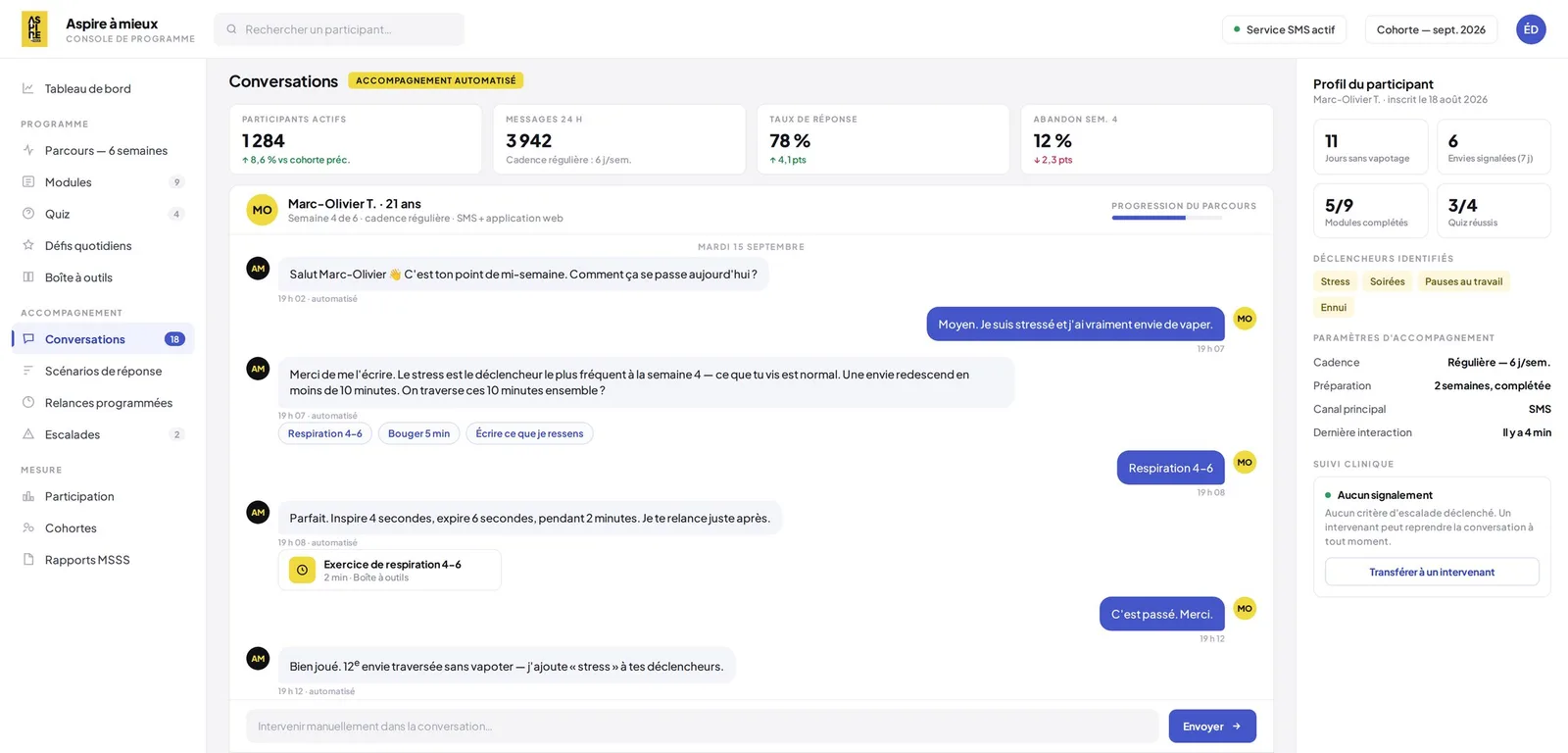This screenshot has width=1568, height=753.
Task: Click the Modules list icon
Action: (x=28, y=182)
